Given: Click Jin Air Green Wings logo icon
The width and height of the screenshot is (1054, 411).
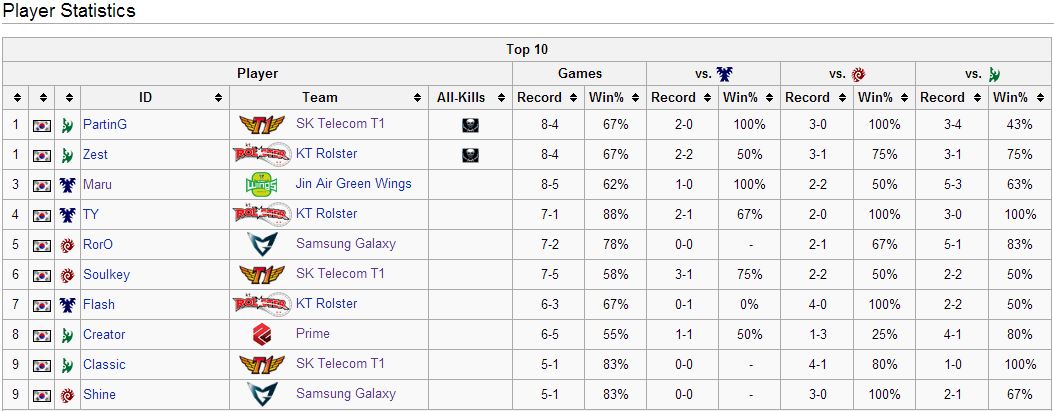Looking at the screenshot, I should (261, 185).
